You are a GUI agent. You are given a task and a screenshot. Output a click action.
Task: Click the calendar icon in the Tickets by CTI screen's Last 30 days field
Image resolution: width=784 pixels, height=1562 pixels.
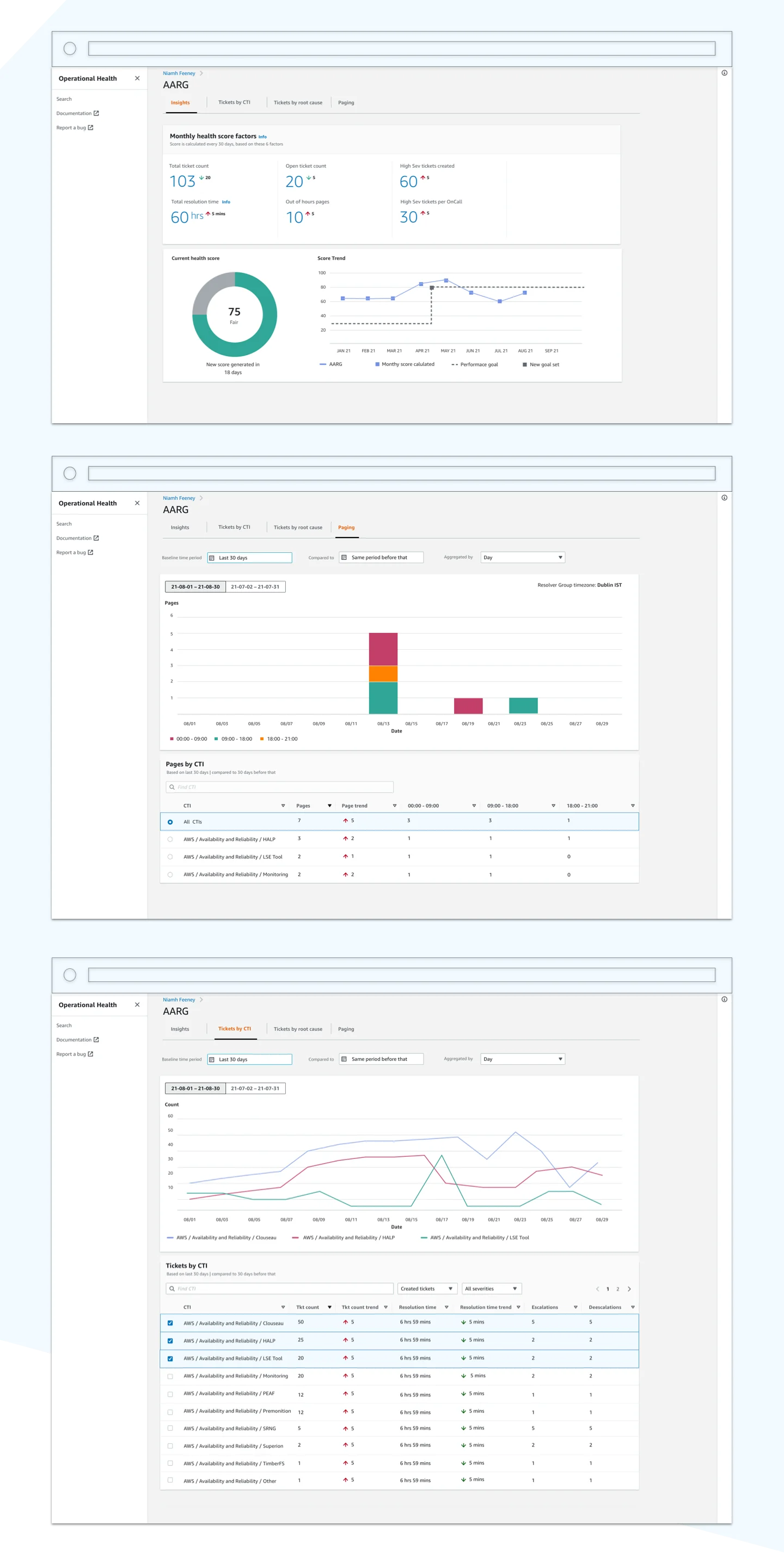[x=212, y=1059]
